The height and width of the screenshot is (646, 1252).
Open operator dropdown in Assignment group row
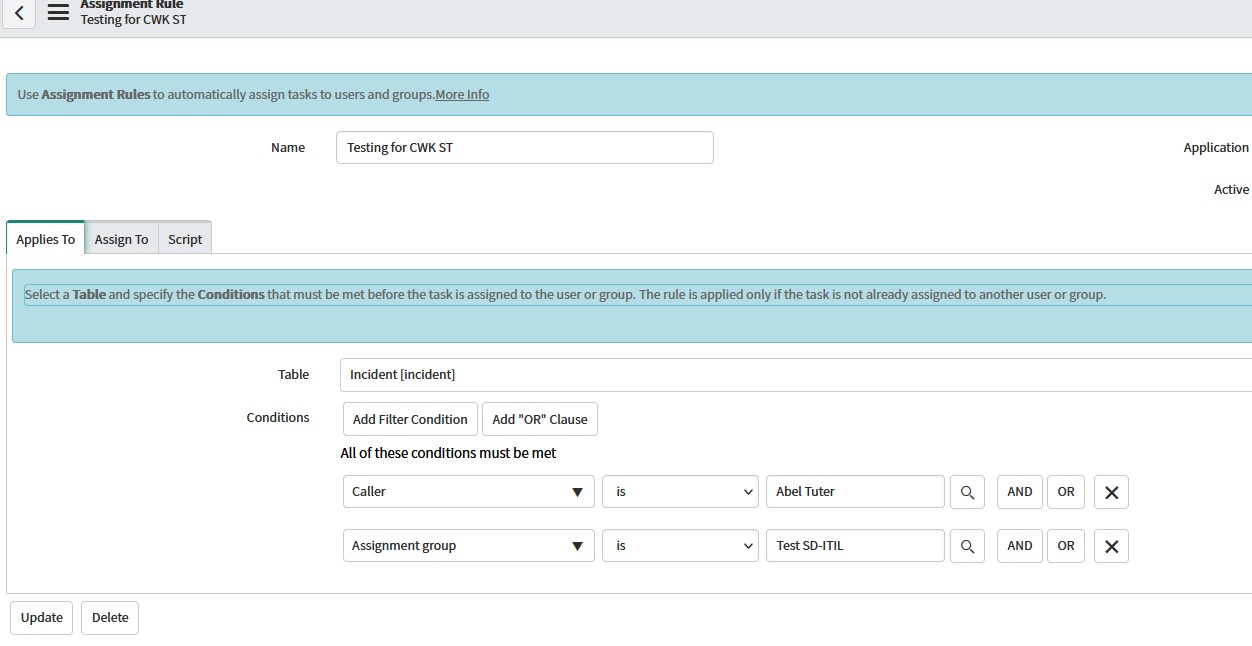click(x=680, y=546)
